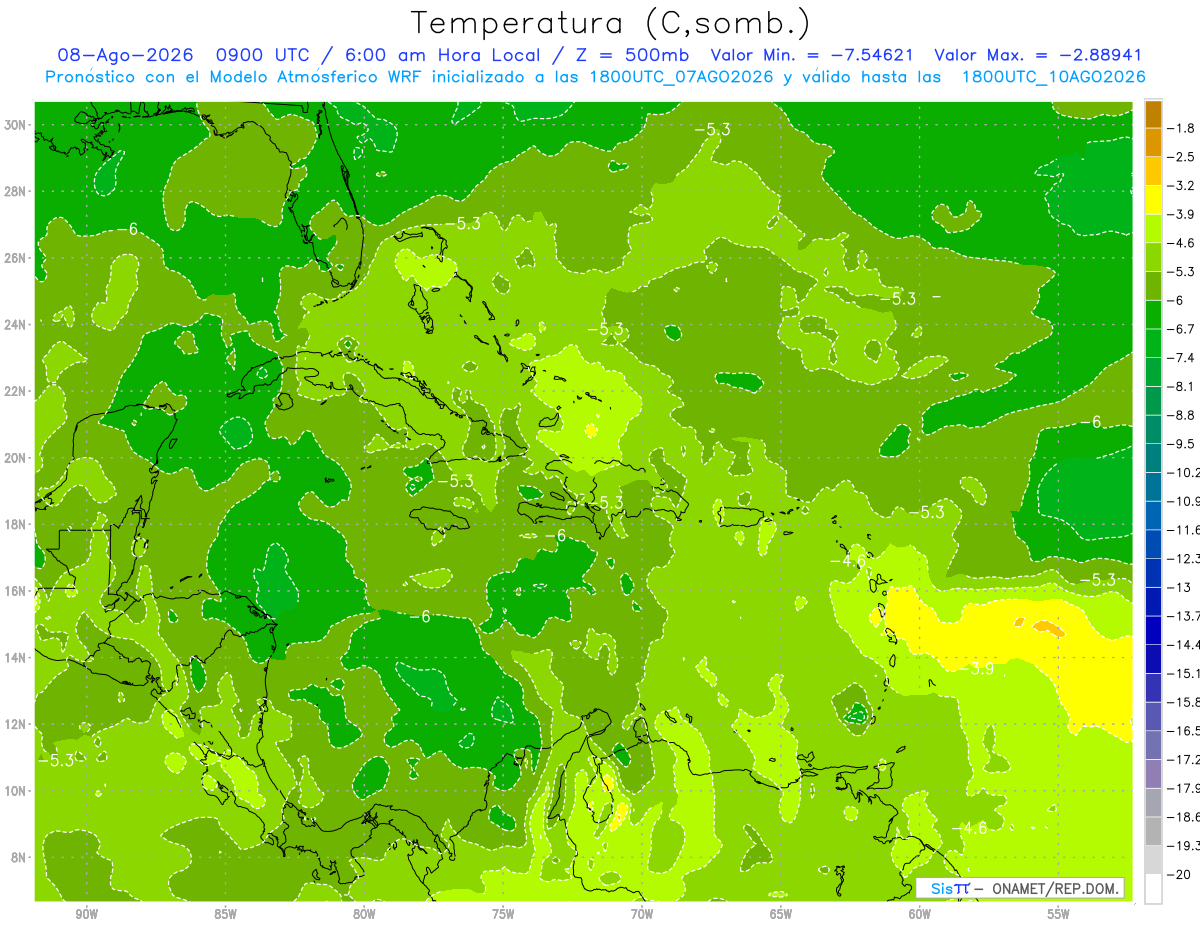Click the 8N latitude axis label
Image resolution: width=1200 pixels, height=927 pixels.
coord(18,857)
